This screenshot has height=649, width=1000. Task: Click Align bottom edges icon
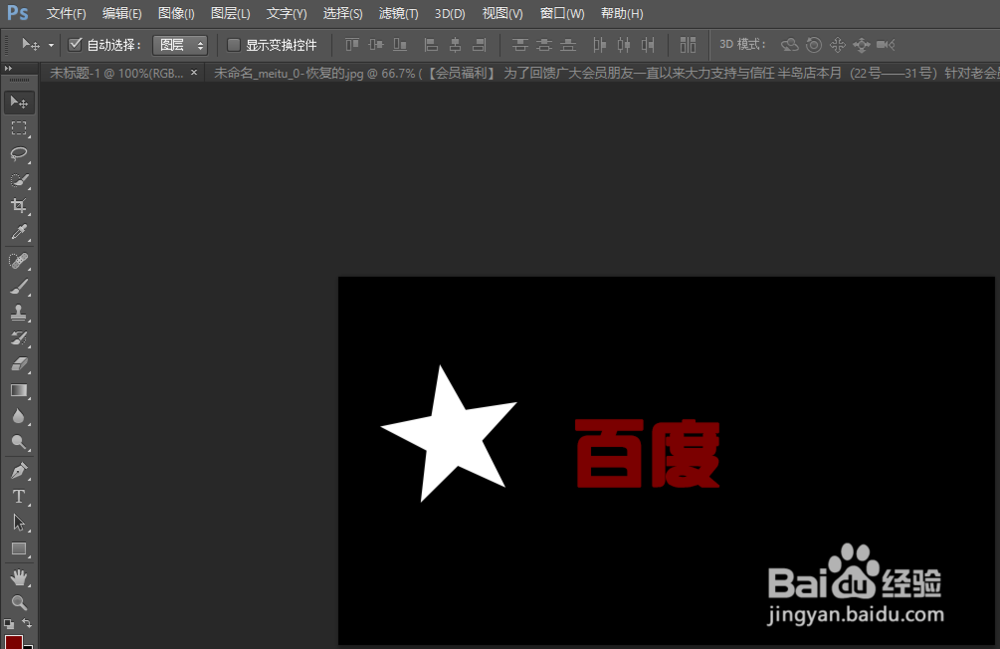(x=400, y=45)
